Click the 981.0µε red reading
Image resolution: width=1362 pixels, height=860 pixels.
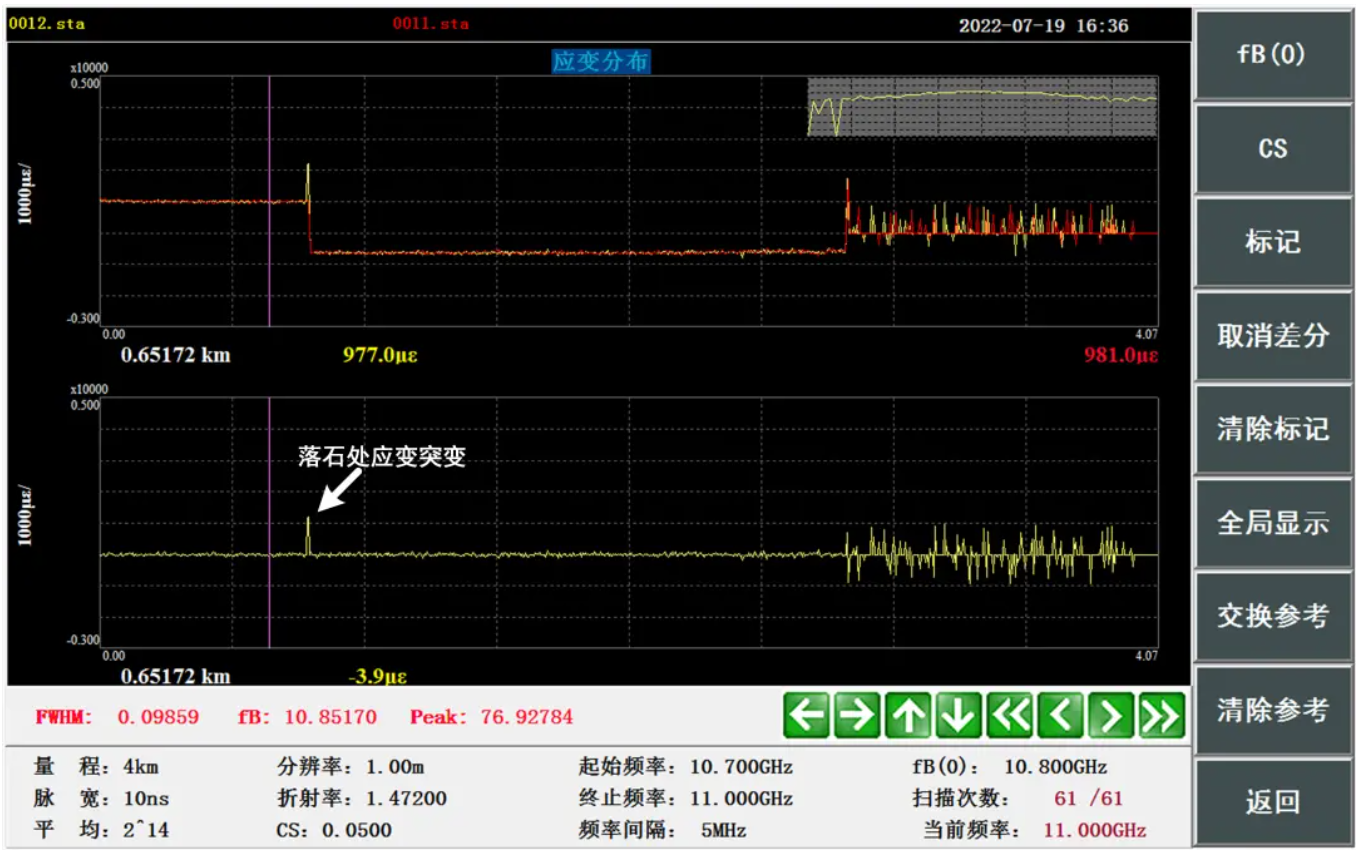[1121, 354]
